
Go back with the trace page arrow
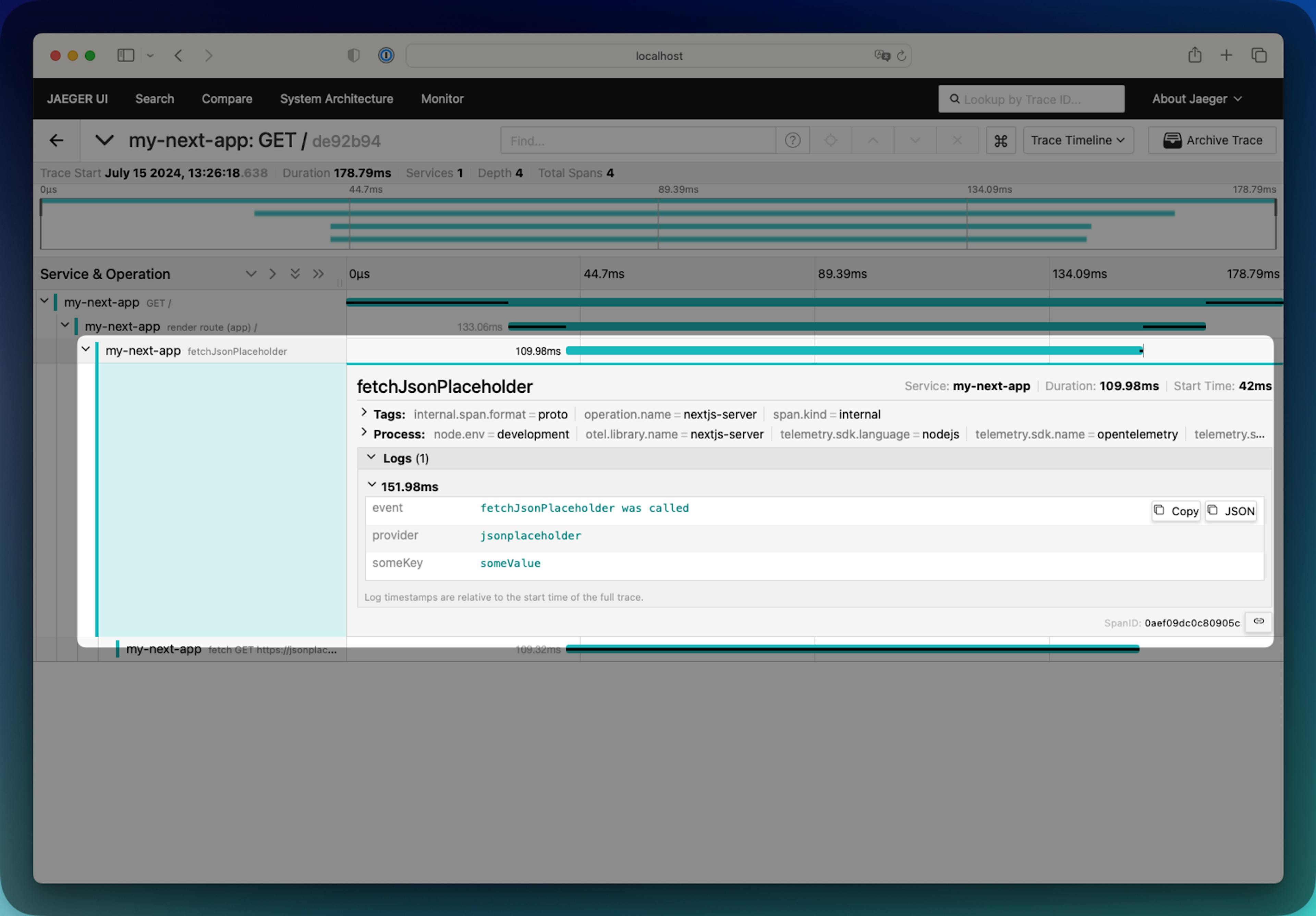click(x=56, y=141)
